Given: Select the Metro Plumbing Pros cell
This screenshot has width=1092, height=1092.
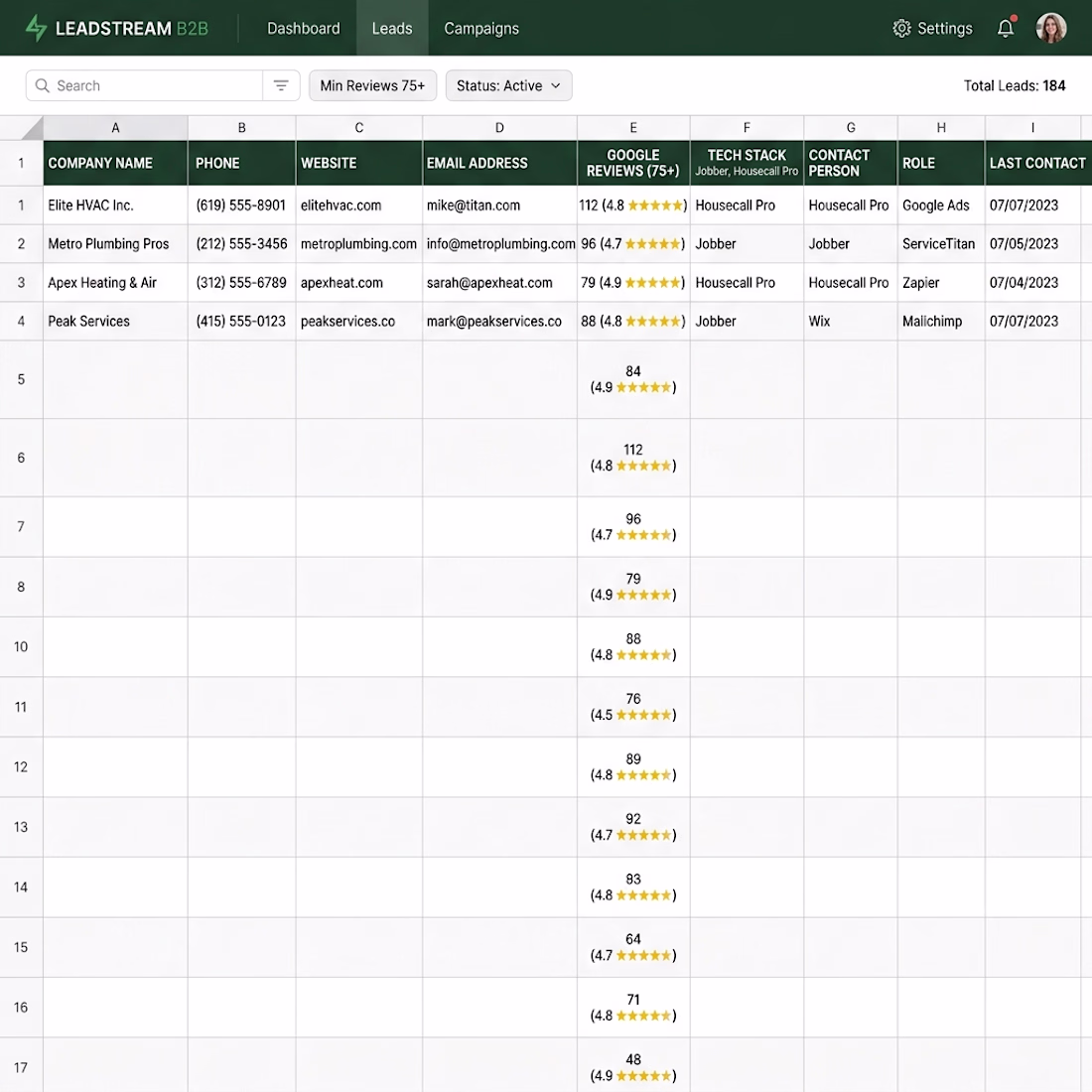Looking at the screenshot, I should 115,244.
